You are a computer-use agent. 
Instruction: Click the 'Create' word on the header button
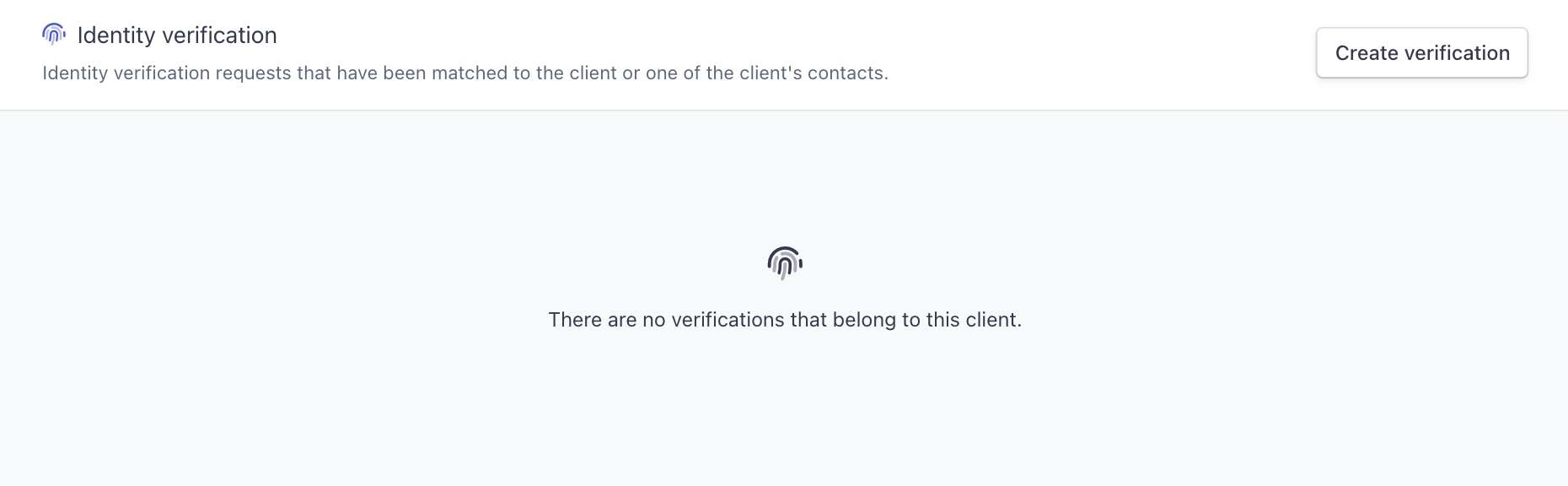coord(1367,53)
